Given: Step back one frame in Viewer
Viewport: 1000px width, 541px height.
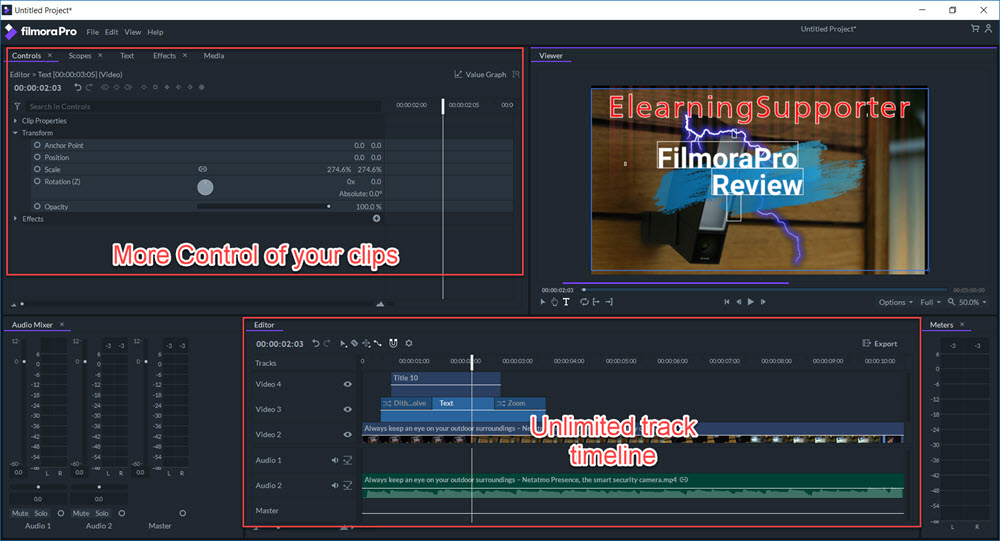Looking at the screenshot, I should (739, 302).
